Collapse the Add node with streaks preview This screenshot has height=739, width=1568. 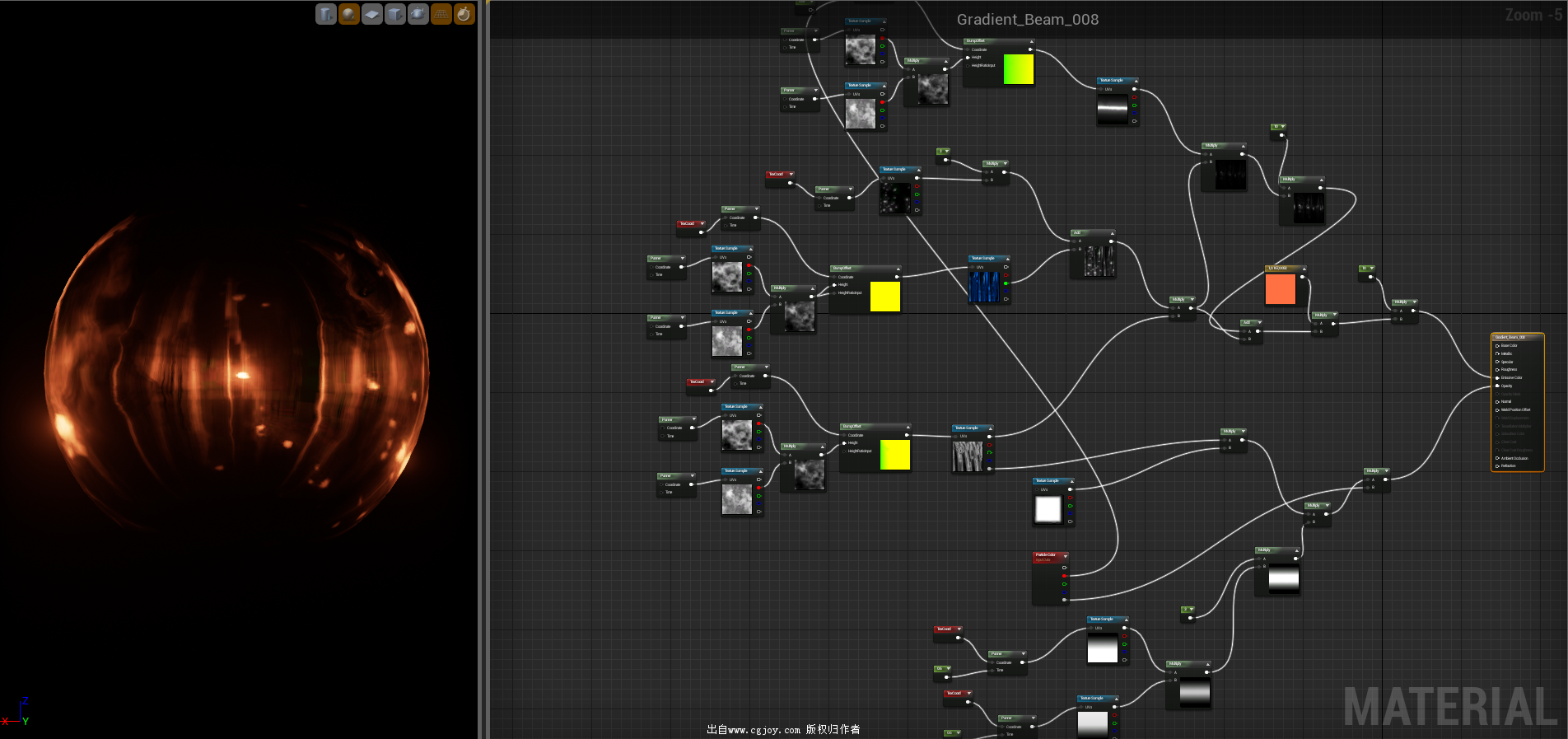pyautogui.click(x=1113, y=233)
